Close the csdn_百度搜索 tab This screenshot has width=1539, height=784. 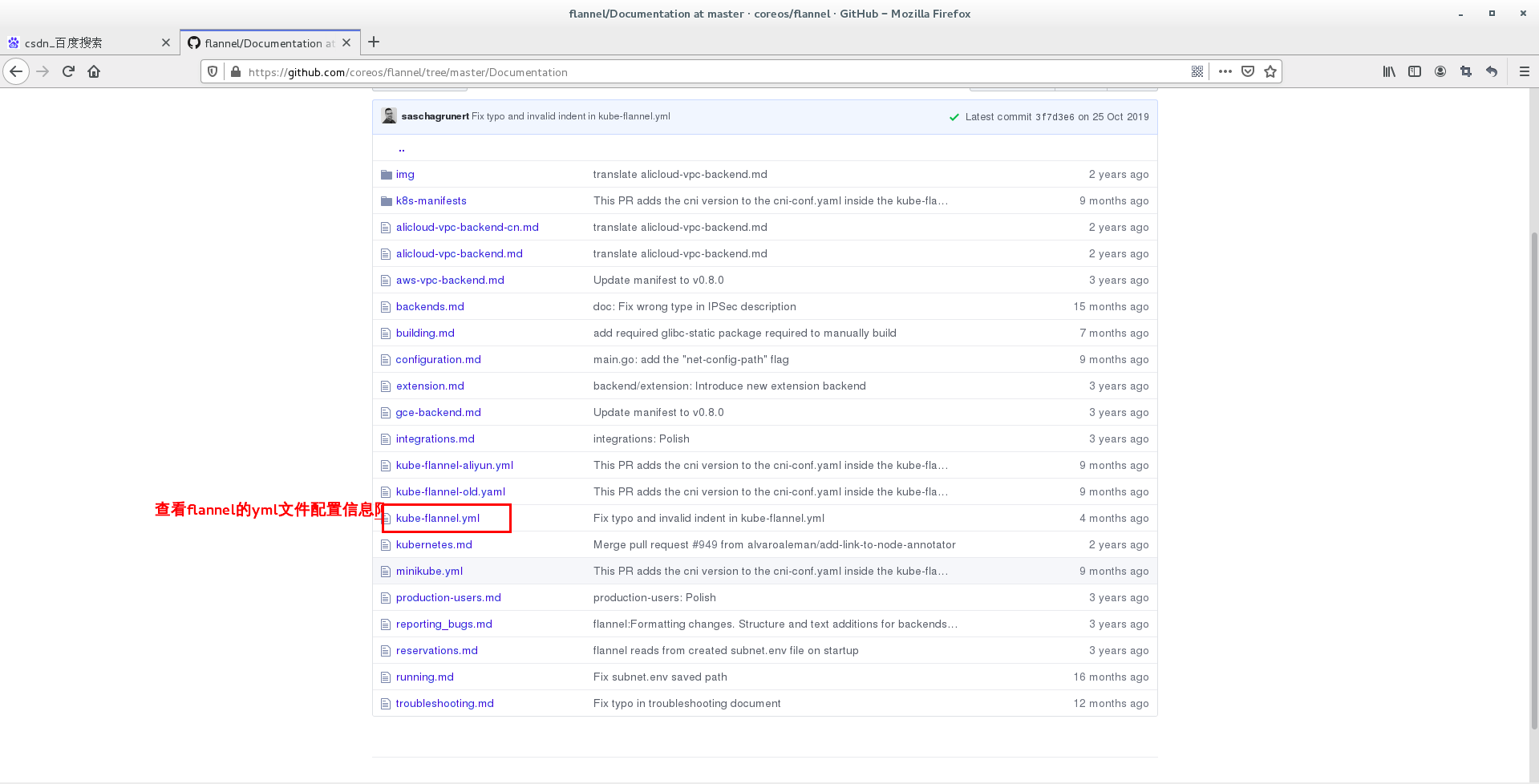(x=166, y=42)
